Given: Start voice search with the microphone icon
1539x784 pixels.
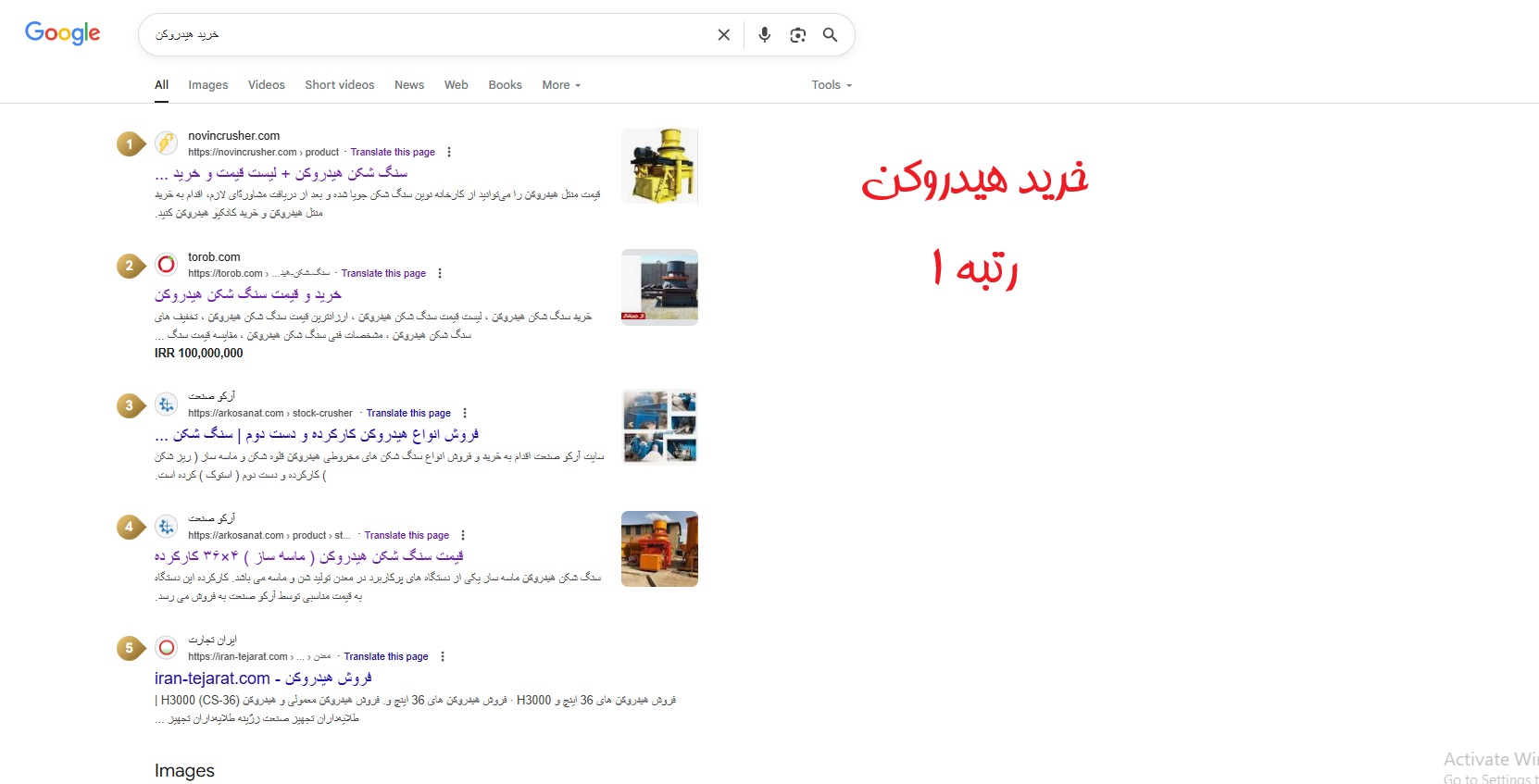Looking at the screenshot, I should point(764,34).
